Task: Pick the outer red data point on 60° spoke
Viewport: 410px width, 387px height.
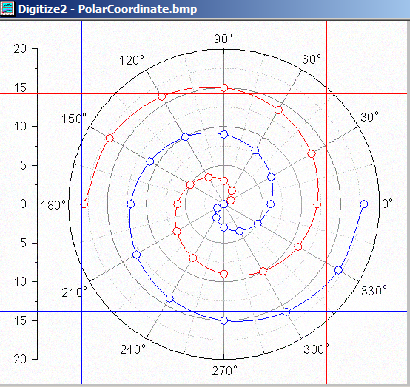Action: [x=279, y=109]
